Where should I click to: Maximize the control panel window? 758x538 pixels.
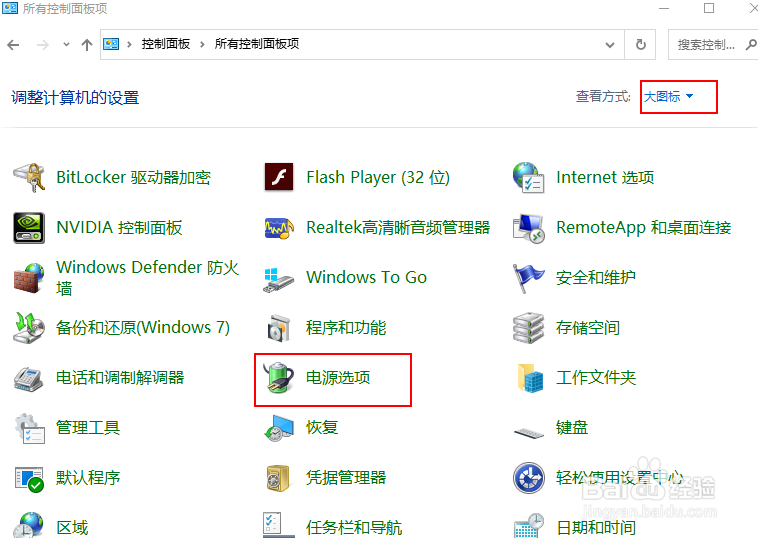click(709, 8)
